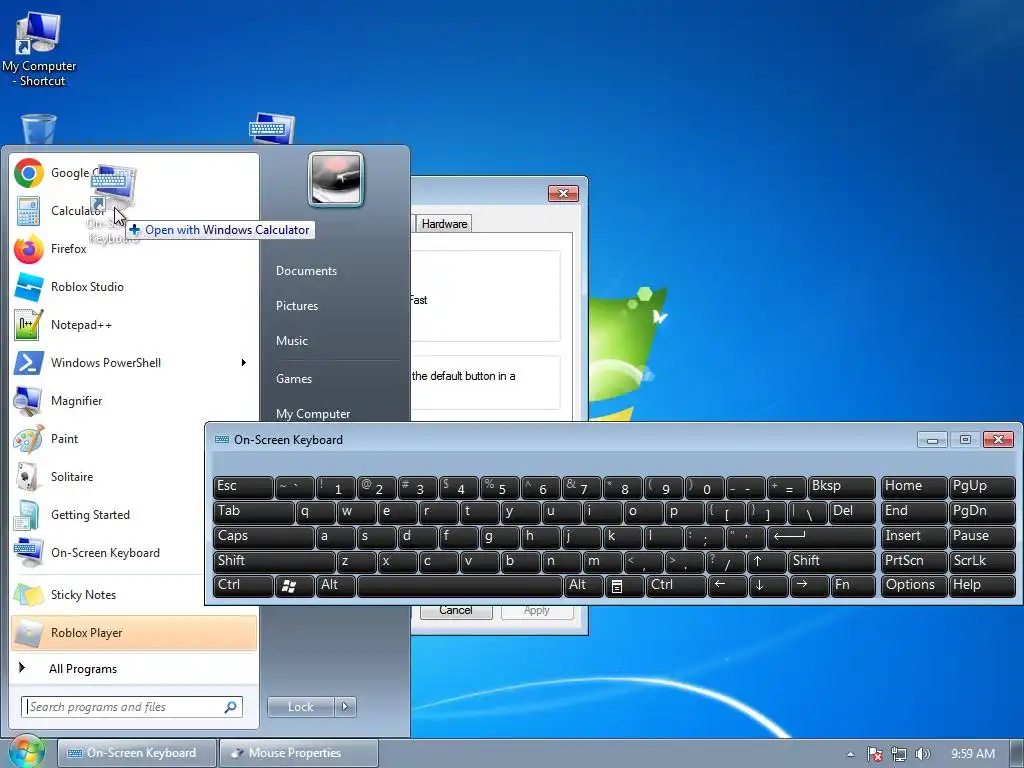Open Google Chrome from Start menu
The image size is (1024, 768).
coord(134,173)
